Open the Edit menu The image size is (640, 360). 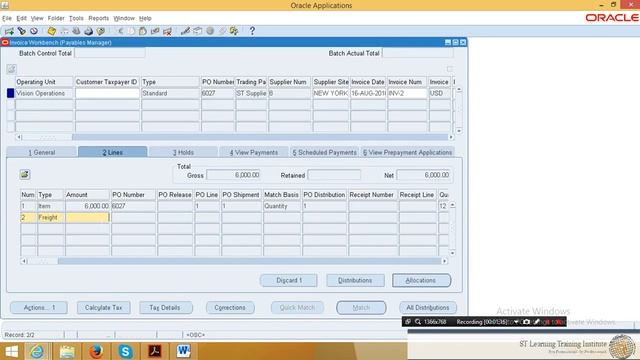click(21, 18)
